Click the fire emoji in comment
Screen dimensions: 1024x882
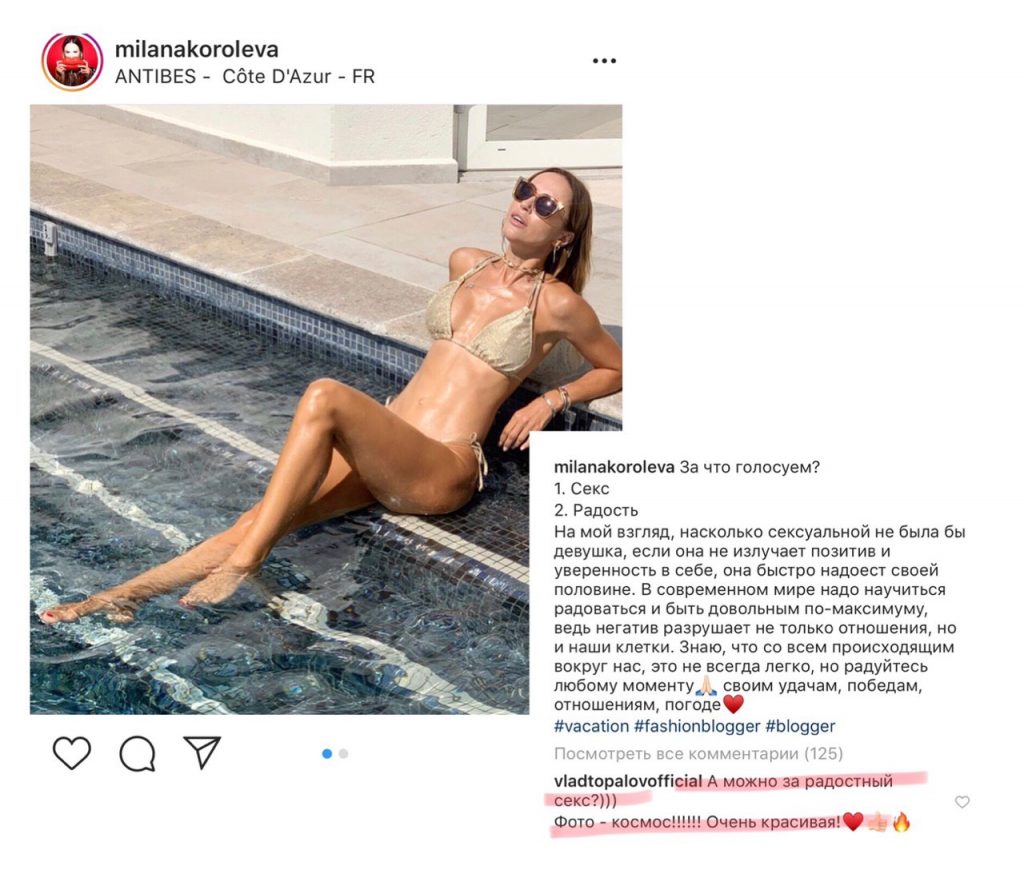(901, 822)
